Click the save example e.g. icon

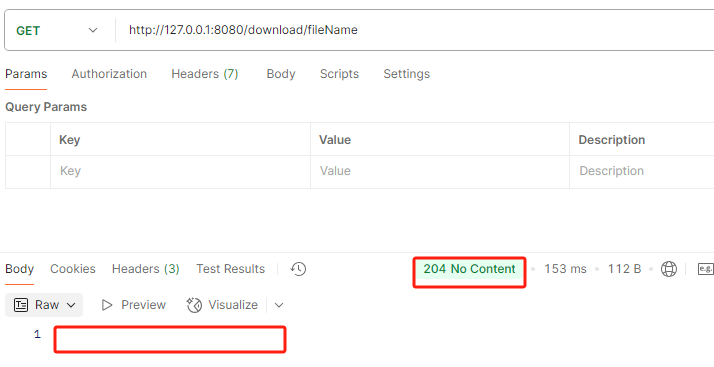[705, 269]
